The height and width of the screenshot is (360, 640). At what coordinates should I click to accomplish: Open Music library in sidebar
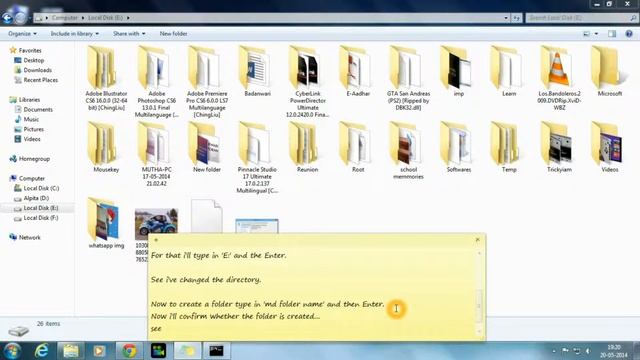click(x=31, y=119)
